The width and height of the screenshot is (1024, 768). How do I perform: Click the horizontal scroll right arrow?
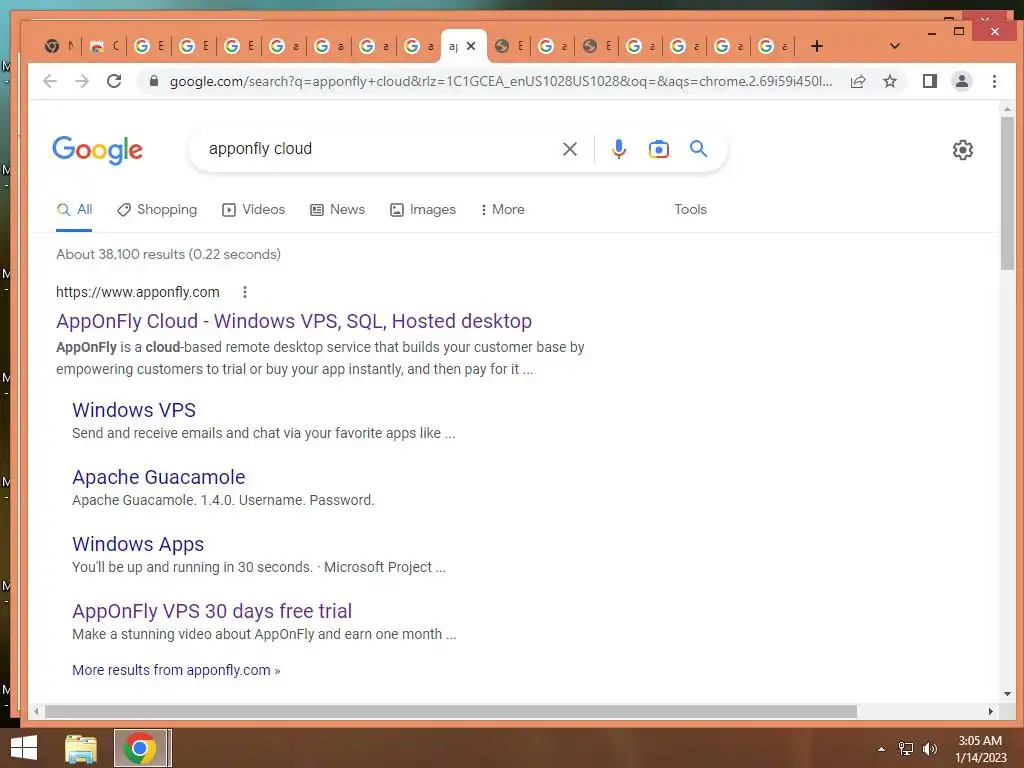click(991, 711)
